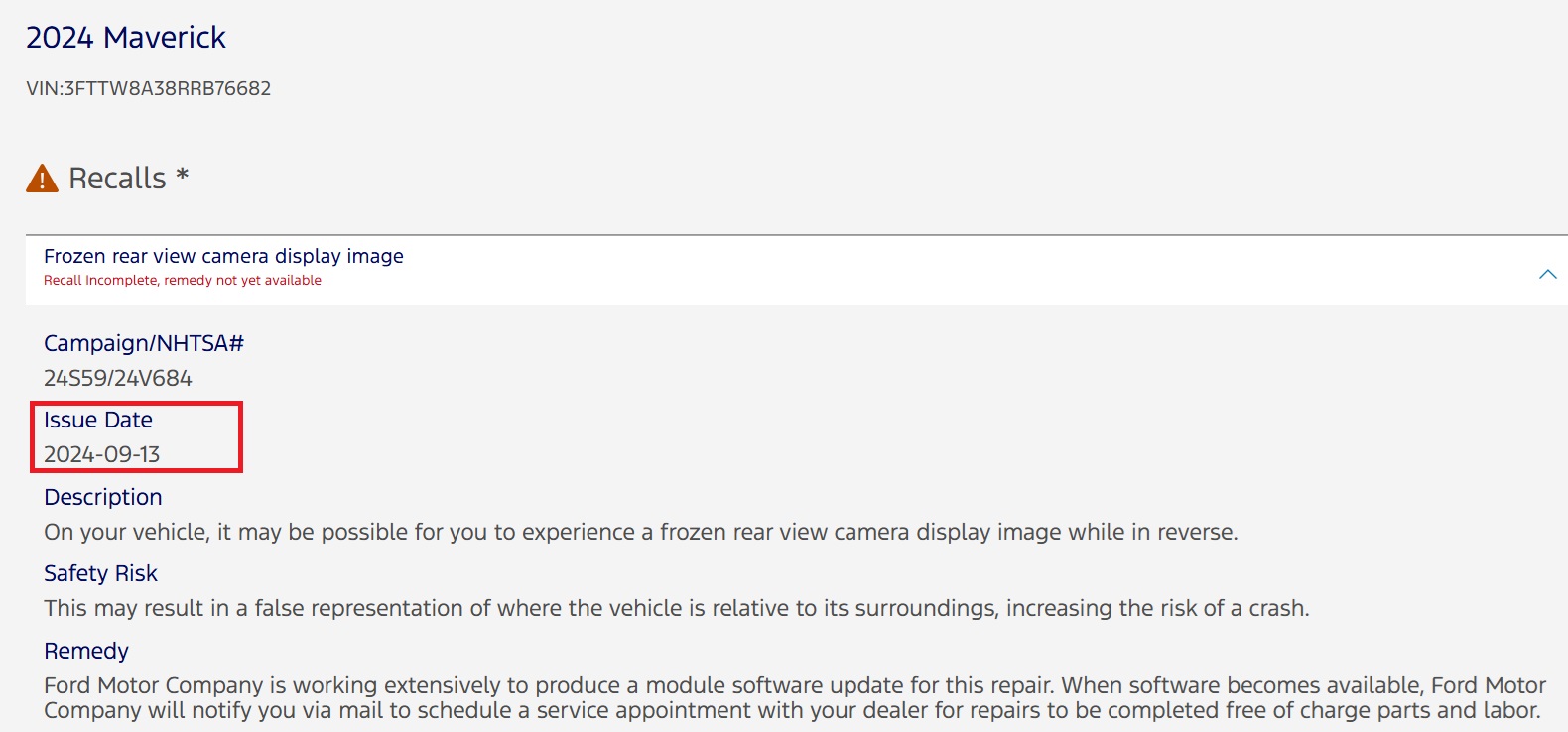
Task: Click the Issue Date label
Action: tap(98, 420)
